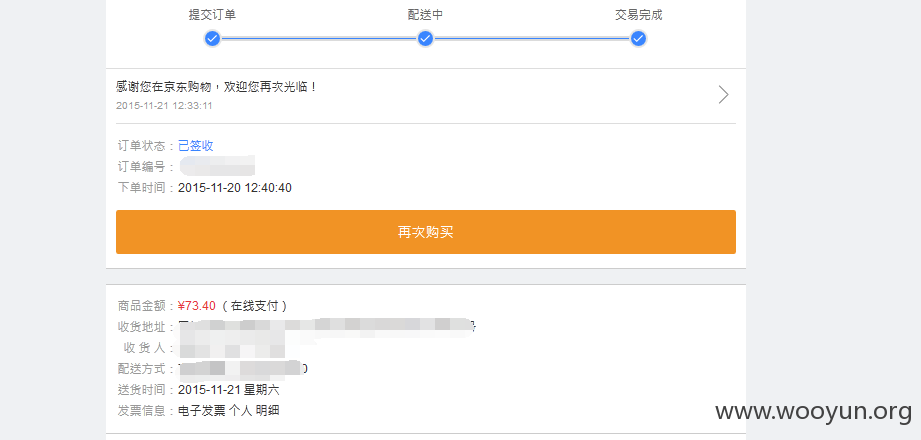
Task: Click the 再次购买 orange button
Action: coord(426,232)
